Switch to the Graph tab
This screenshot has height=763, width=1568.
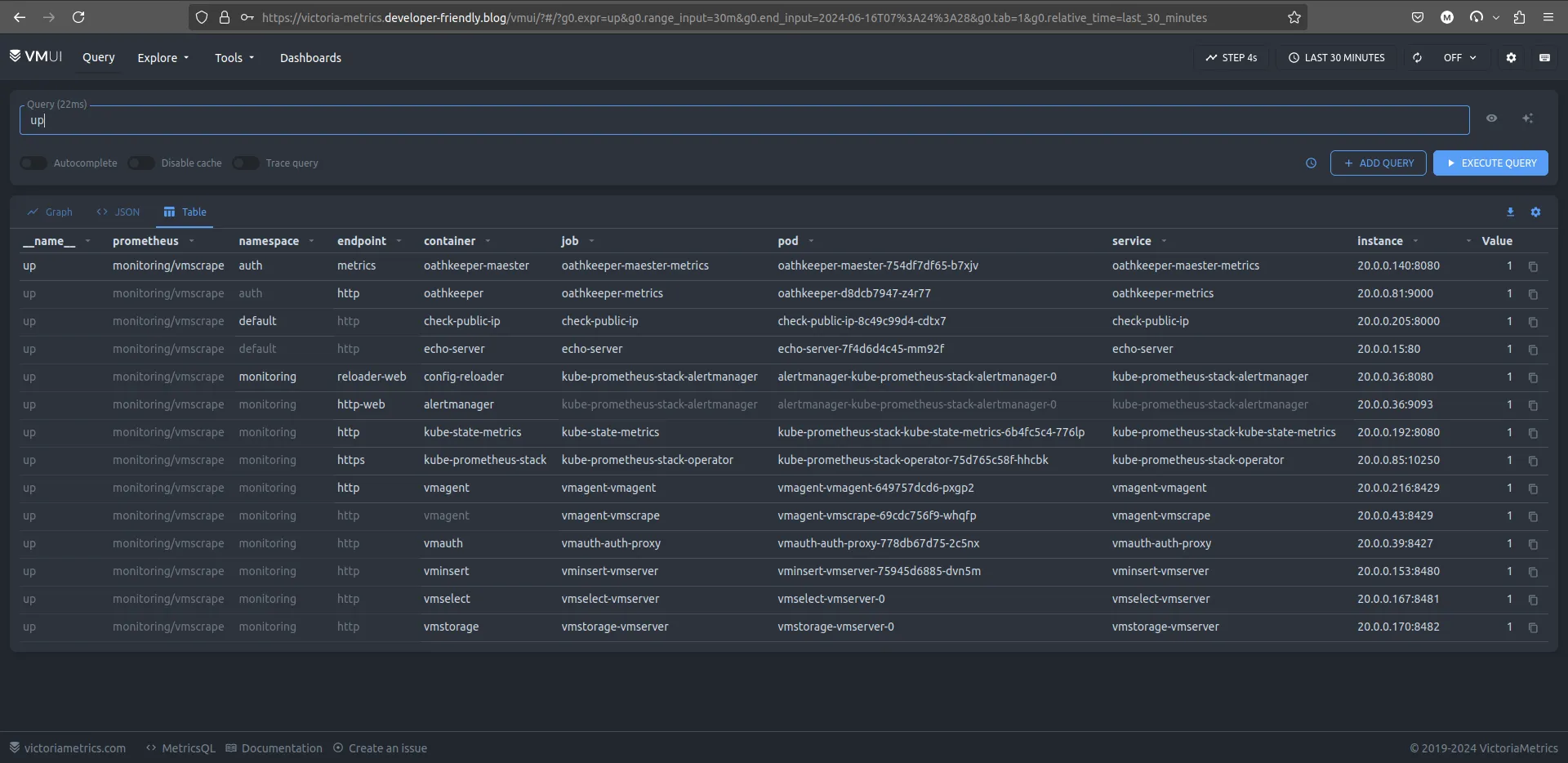(x=50, y=212)
